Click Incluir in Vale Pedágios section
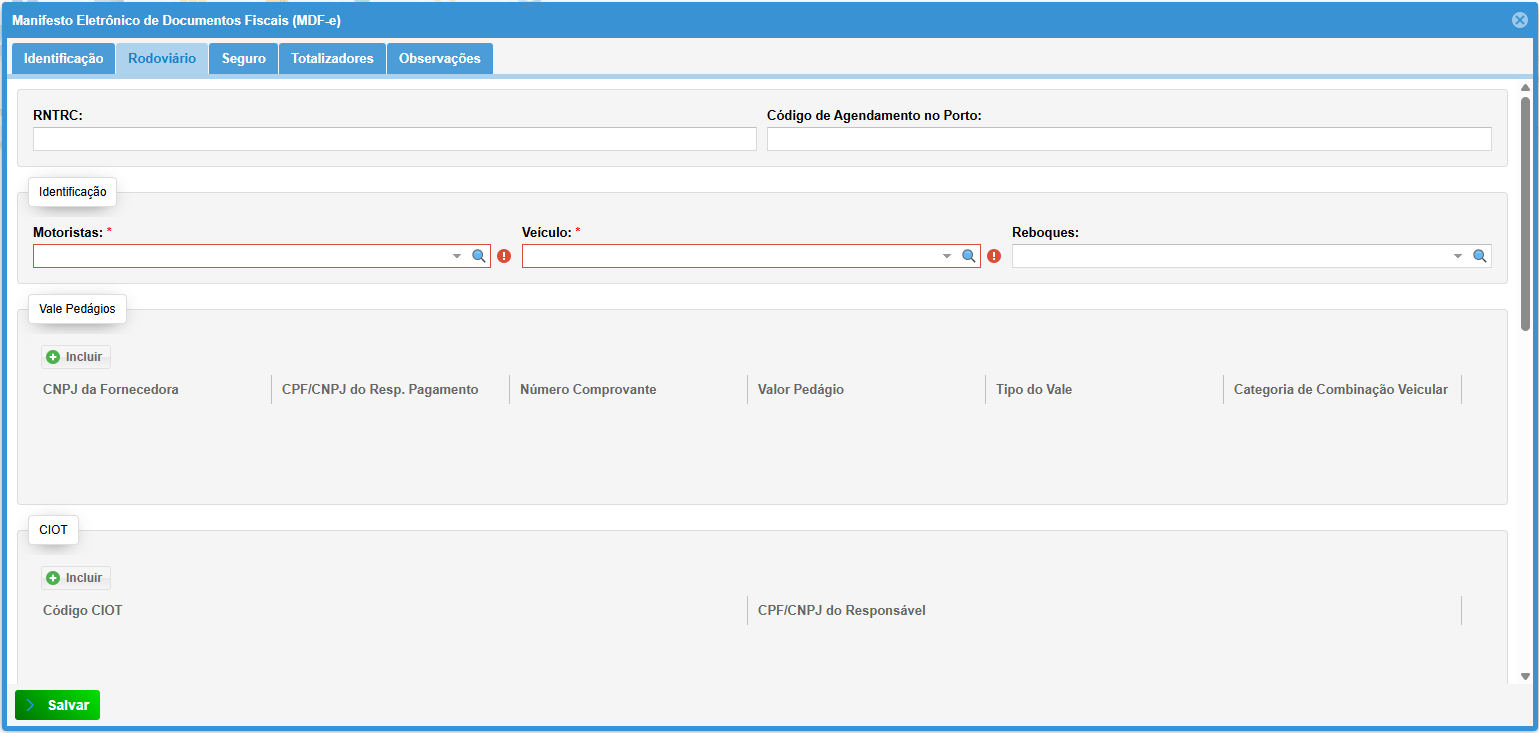Image resolution: width=1539 pixels, height=733 pixels. coord(76,357)
